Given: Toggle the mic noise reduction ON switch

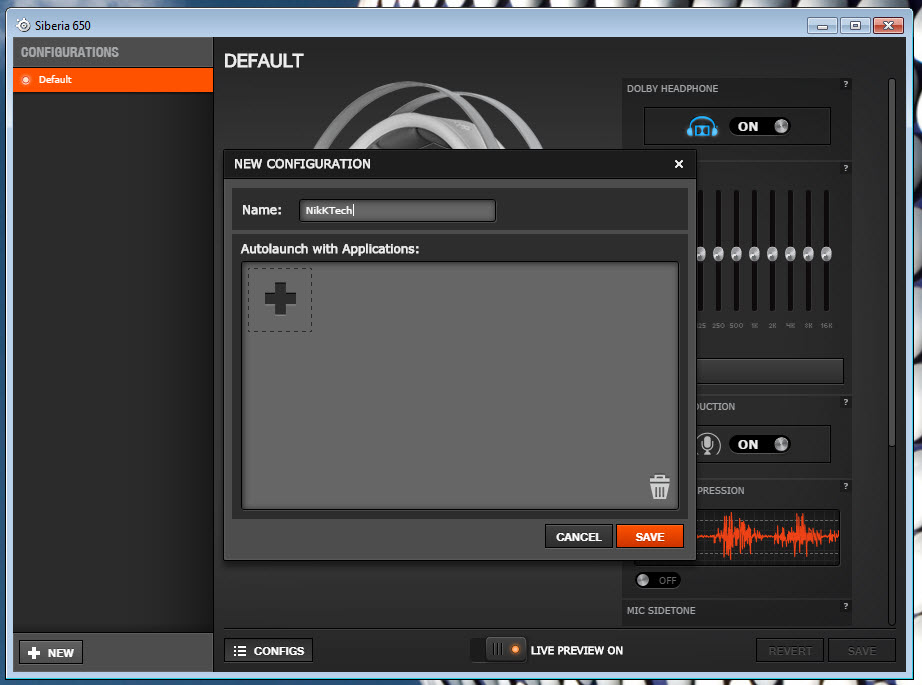Looking at the screenshot, I should click(760, 445).
